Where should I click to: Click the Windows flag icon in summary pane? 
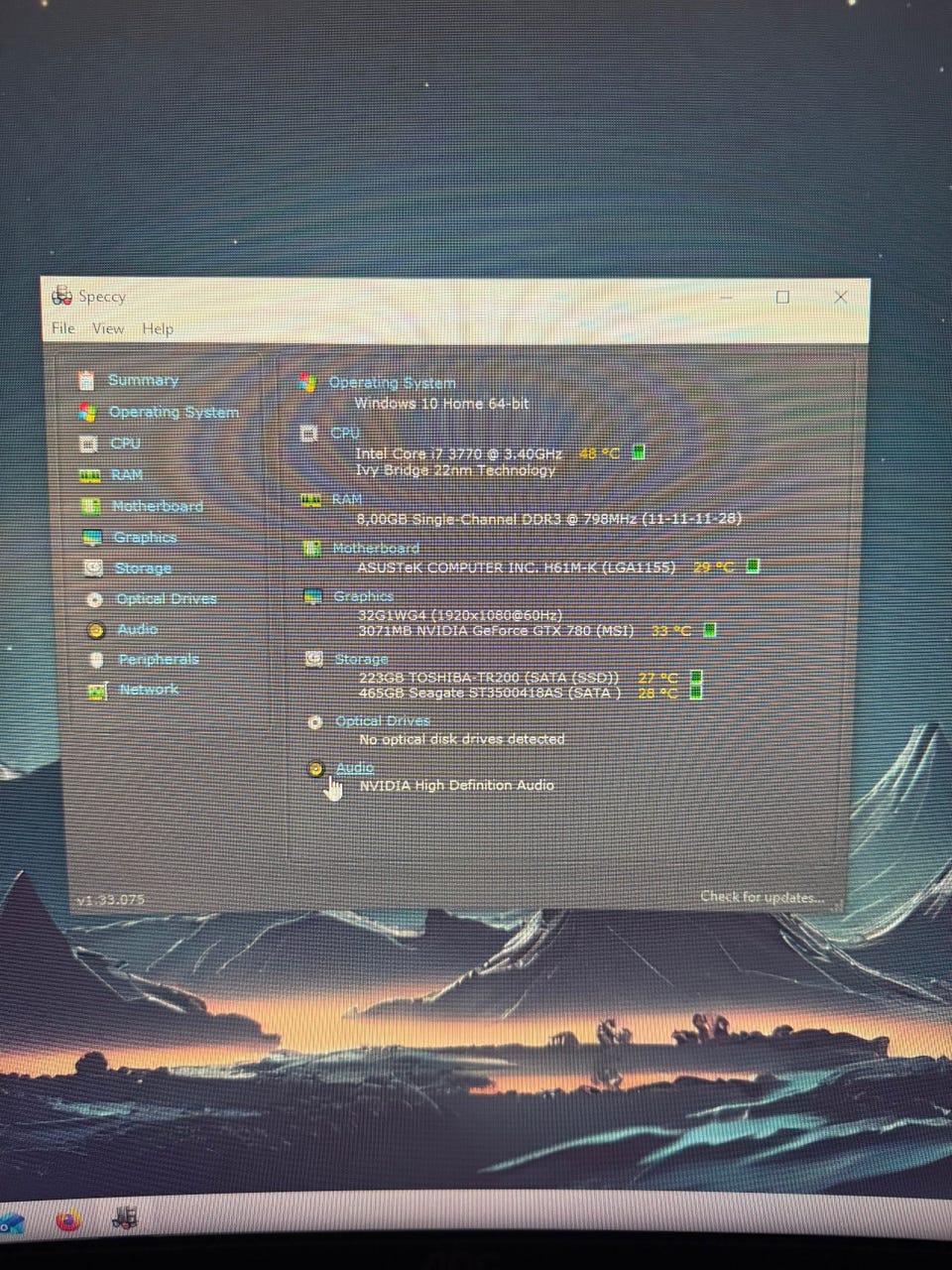coord(308,383)
